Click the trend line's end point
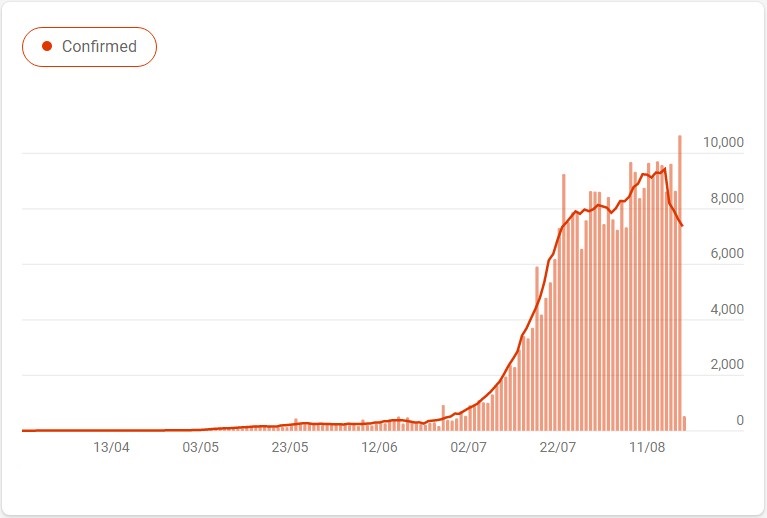Viewport: 767px width, 518px height. [x=682, y=225]
